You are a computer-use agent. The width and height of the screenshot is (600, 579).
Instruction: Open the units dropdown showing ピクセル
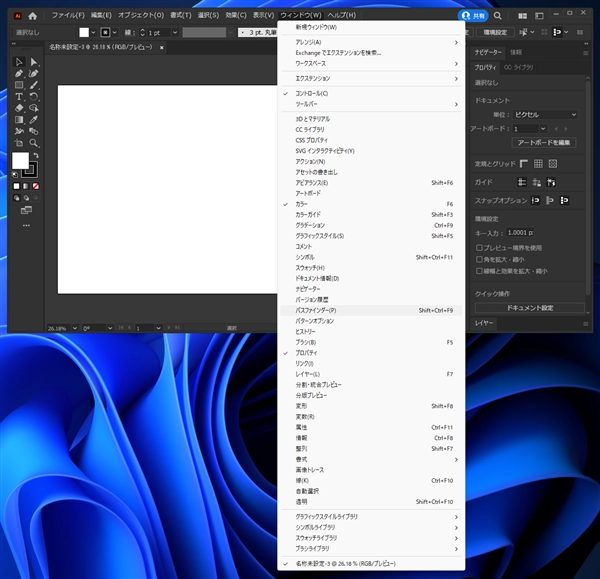pos(545,114)
